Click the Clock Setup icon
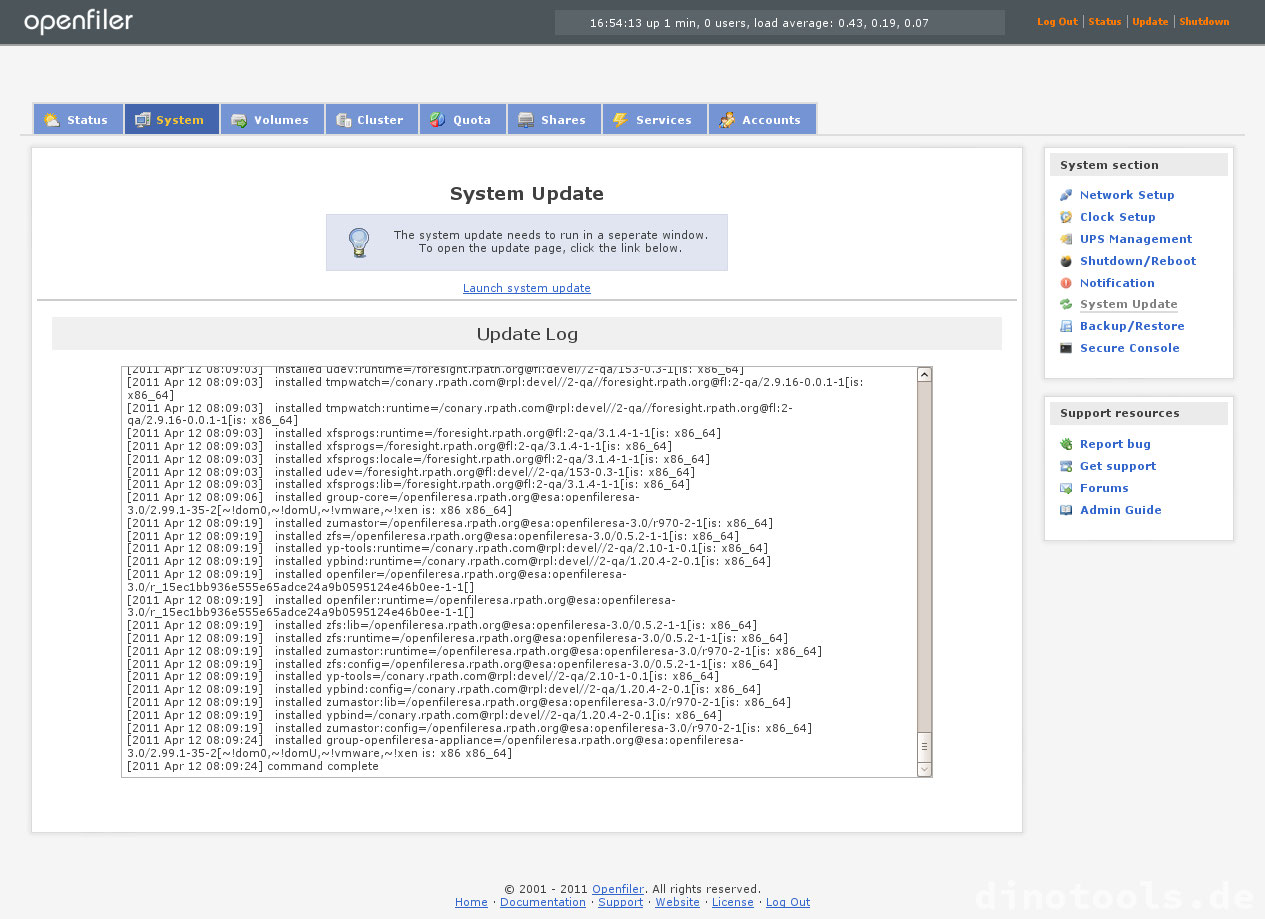1265x919 pixels. [x=1066, y=217]
